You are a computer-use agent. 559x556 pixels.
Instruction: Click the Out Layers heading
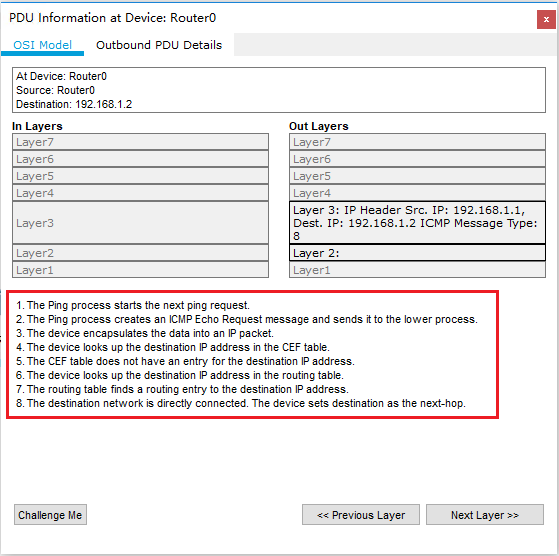point(319,126)
